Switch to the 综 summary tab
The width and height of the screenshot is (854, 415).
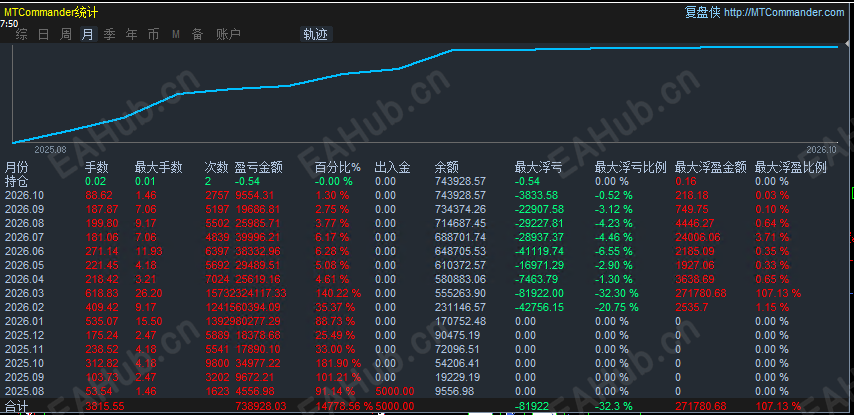click(x=21, y=34)
